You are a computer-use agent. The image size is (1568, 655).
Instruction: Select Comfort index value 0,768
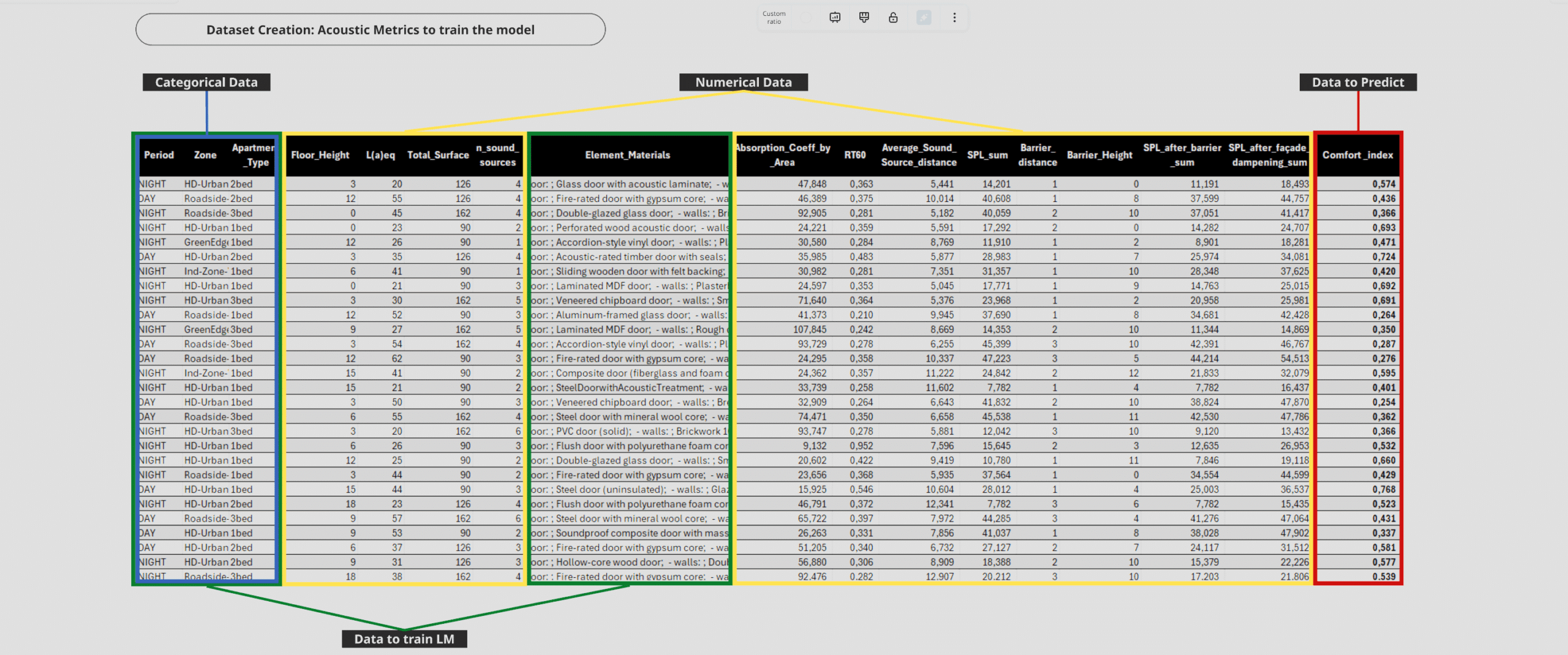tap(1384, 489)
